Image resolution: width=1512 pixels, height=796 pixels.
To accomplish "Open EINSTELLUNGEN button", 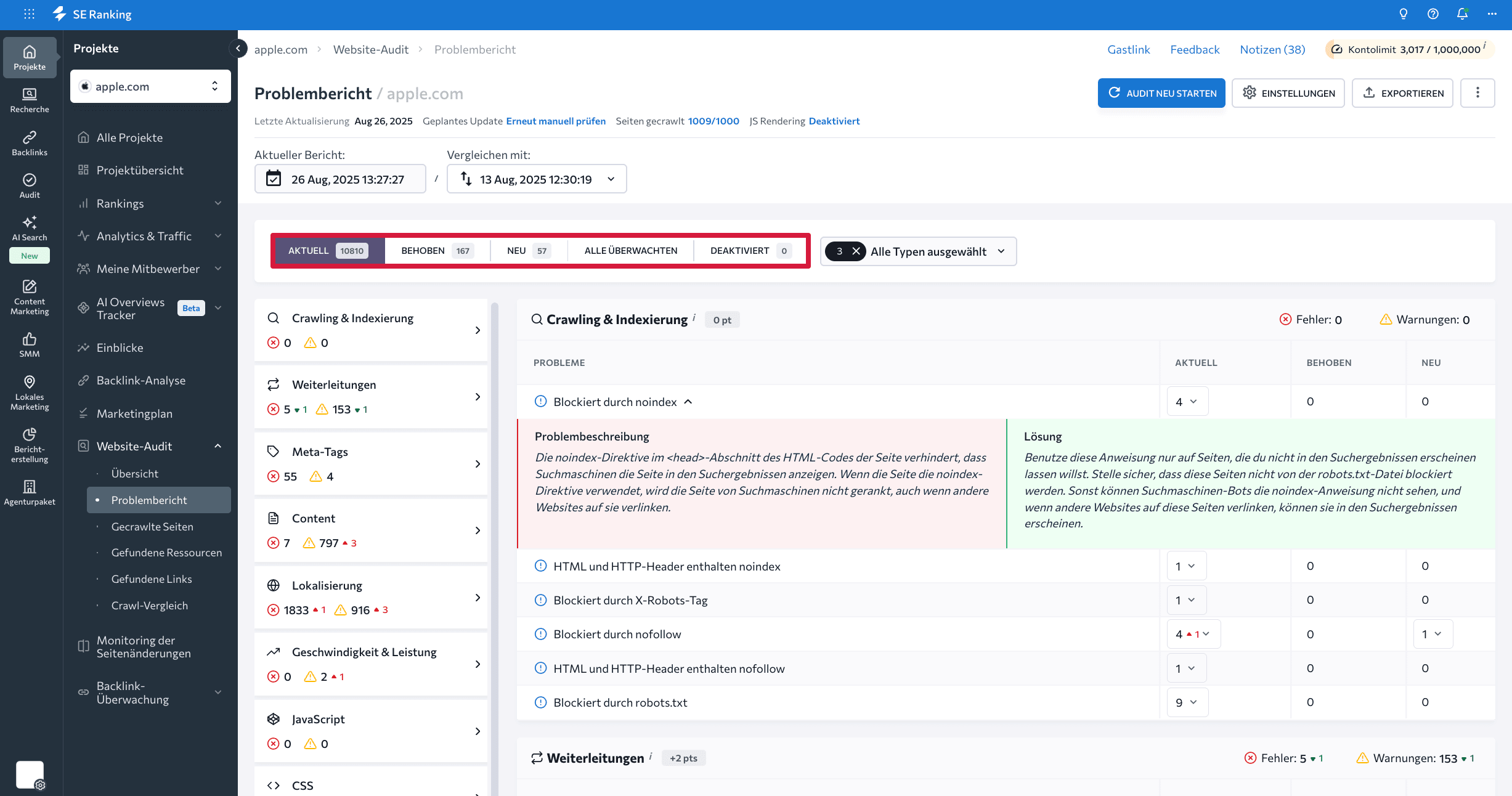I will point(1288,93).
